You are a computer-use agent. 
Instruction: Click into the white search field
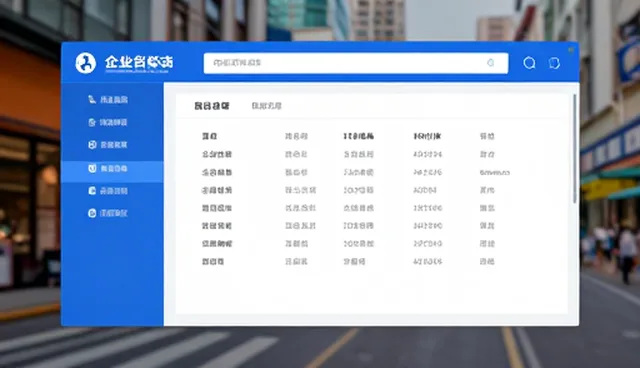click(x=356, y=63)
